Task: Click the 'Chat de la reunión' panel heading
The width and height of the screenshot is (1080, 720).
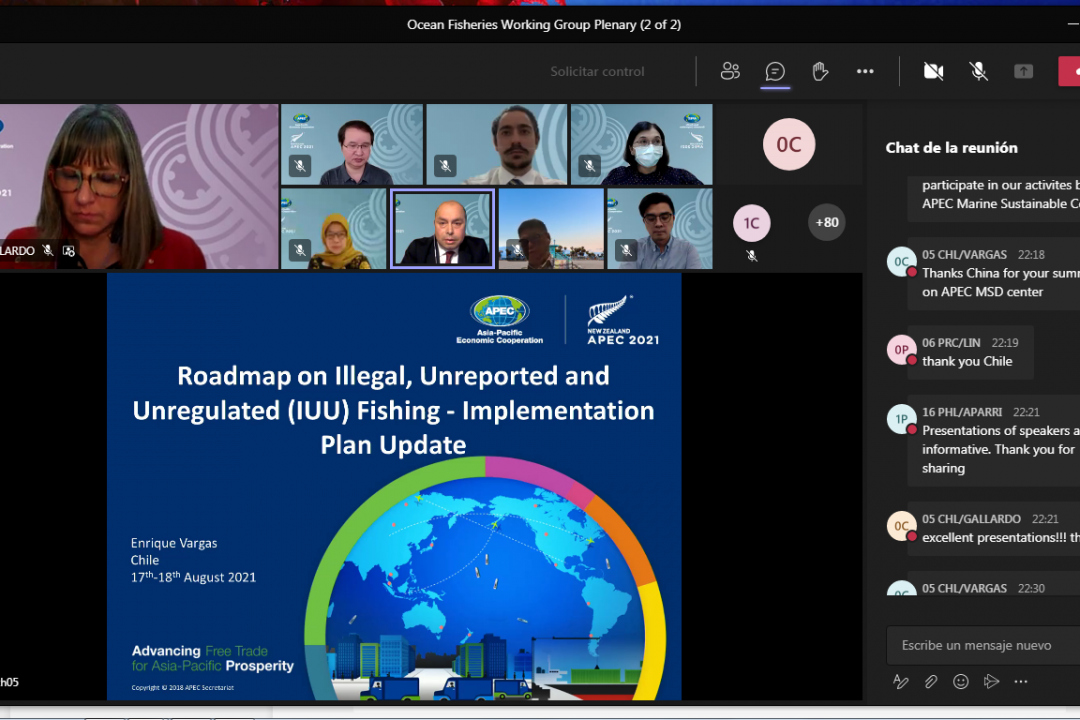Action: 951,147
